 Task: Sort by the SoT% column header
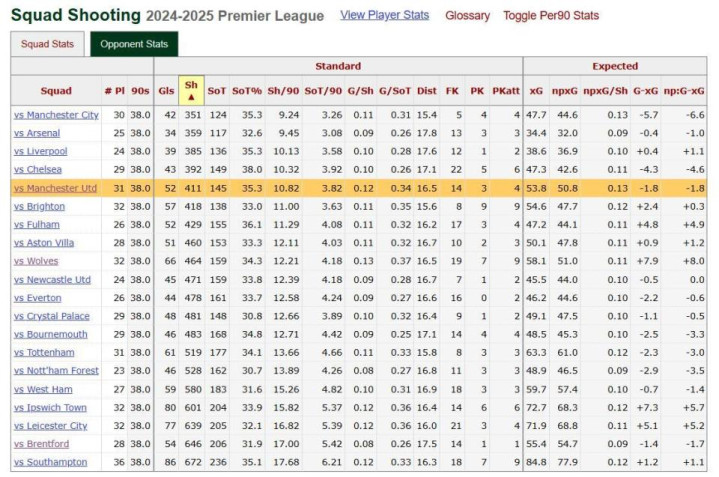pyautogui.click(x=246, y=91)
